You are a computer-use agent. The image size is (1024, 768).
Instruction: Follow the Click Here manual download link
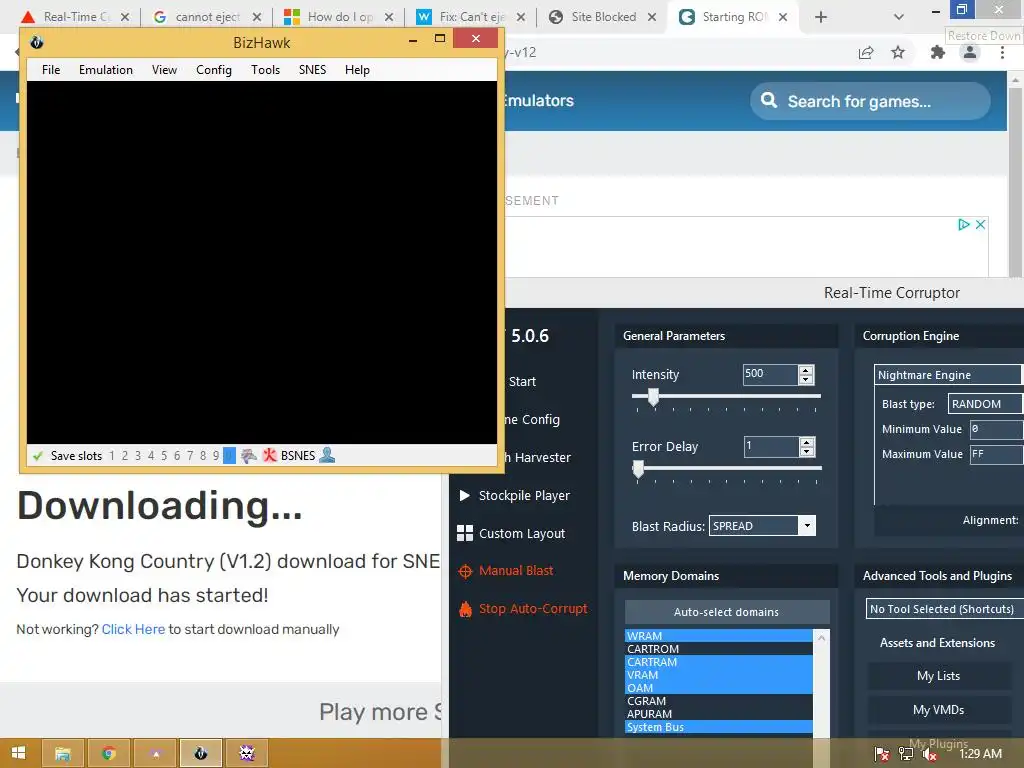[133, 629]
